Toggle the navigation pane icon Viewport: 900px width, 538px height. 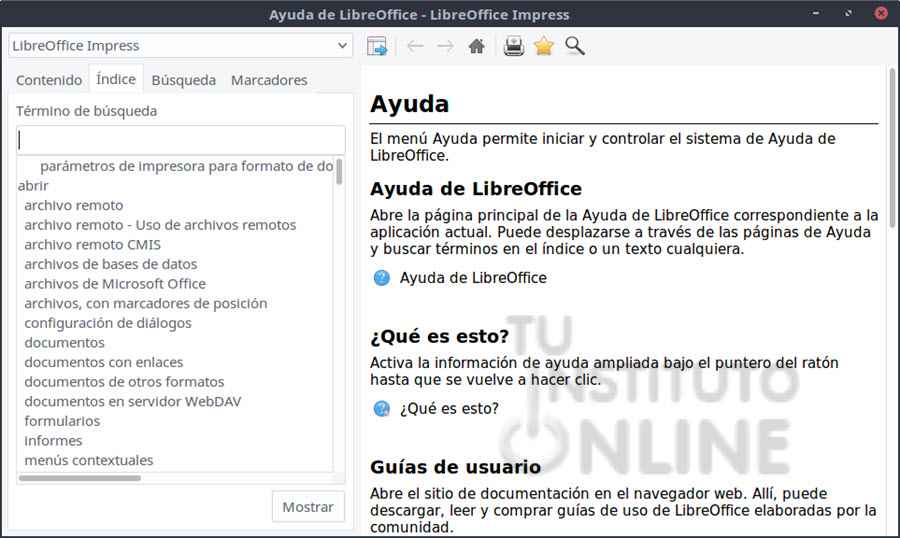pos(377,46)
